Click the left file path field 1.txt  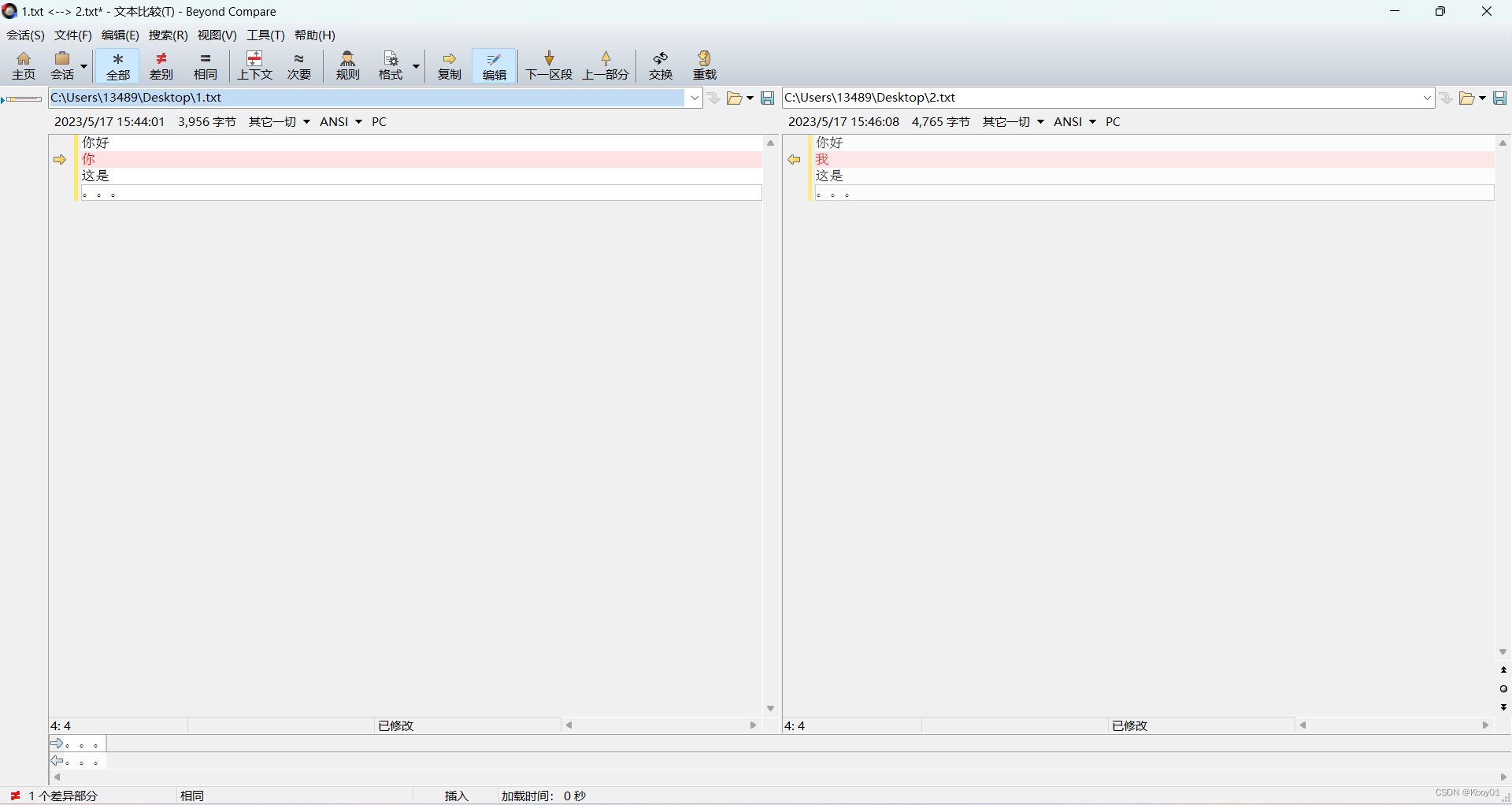368,98
